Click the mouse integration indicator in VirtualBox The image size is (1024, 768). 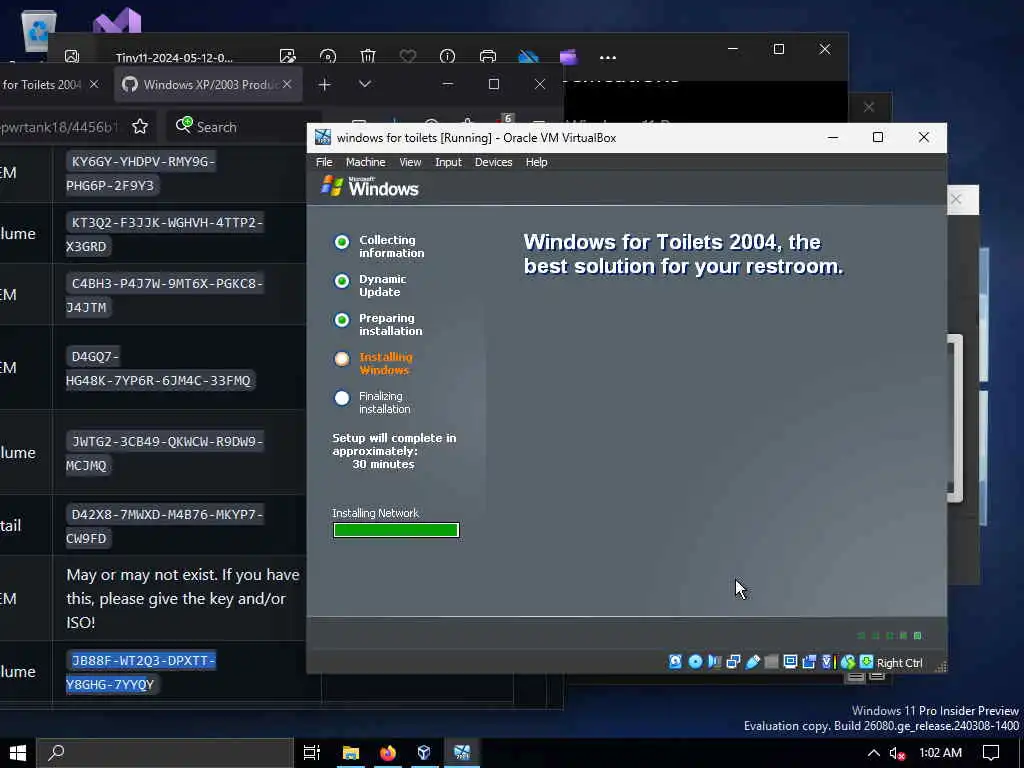[848, 662]
